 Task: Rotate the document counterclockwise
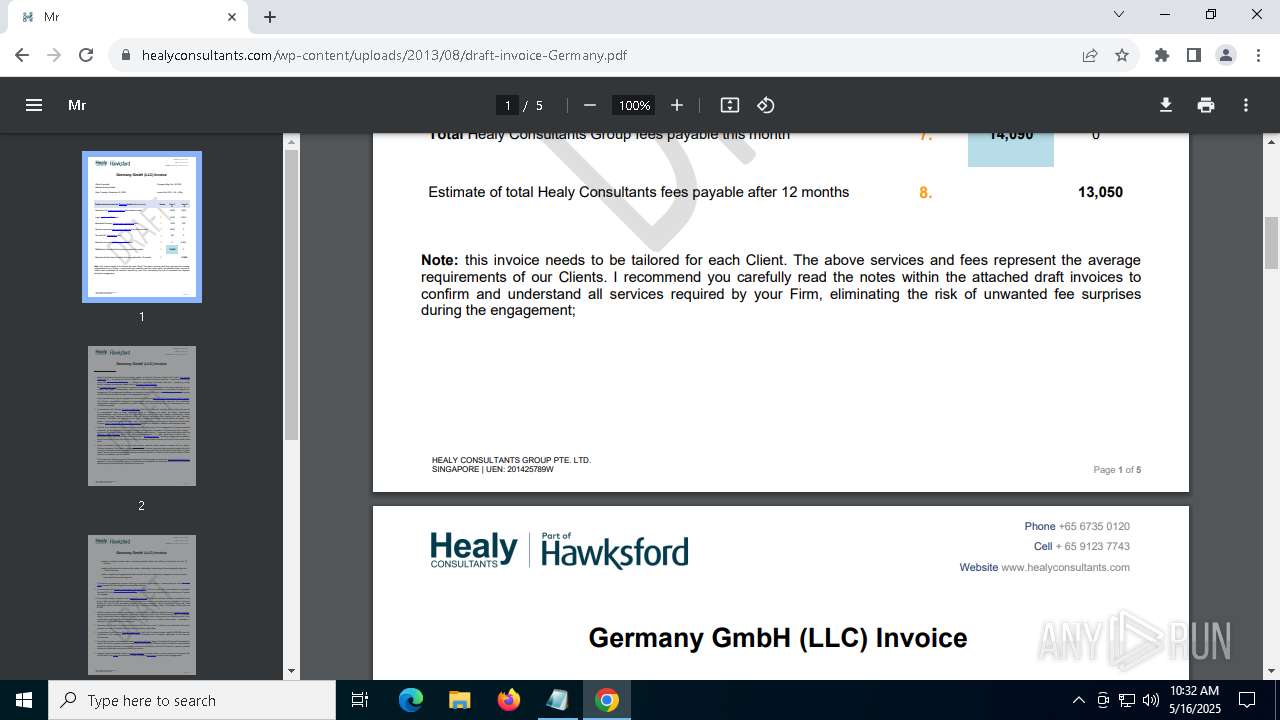coord(766,105)
